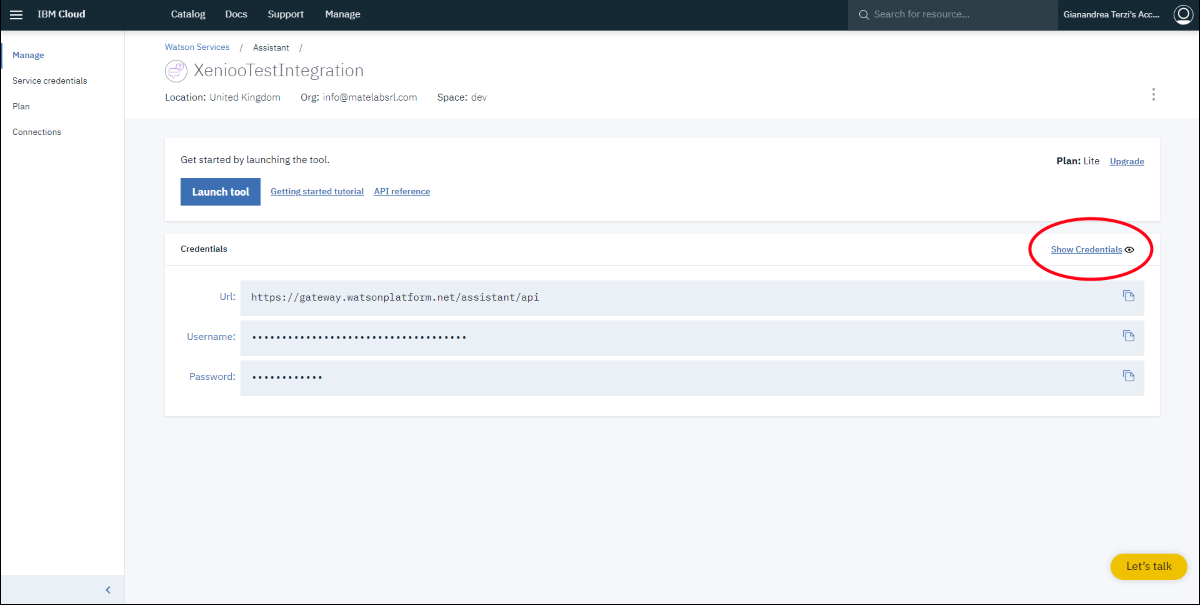Viewport: 1200px width, 605px height.
Task: Click the Upgrade plan link
Action: click(x=1127, y=161)
